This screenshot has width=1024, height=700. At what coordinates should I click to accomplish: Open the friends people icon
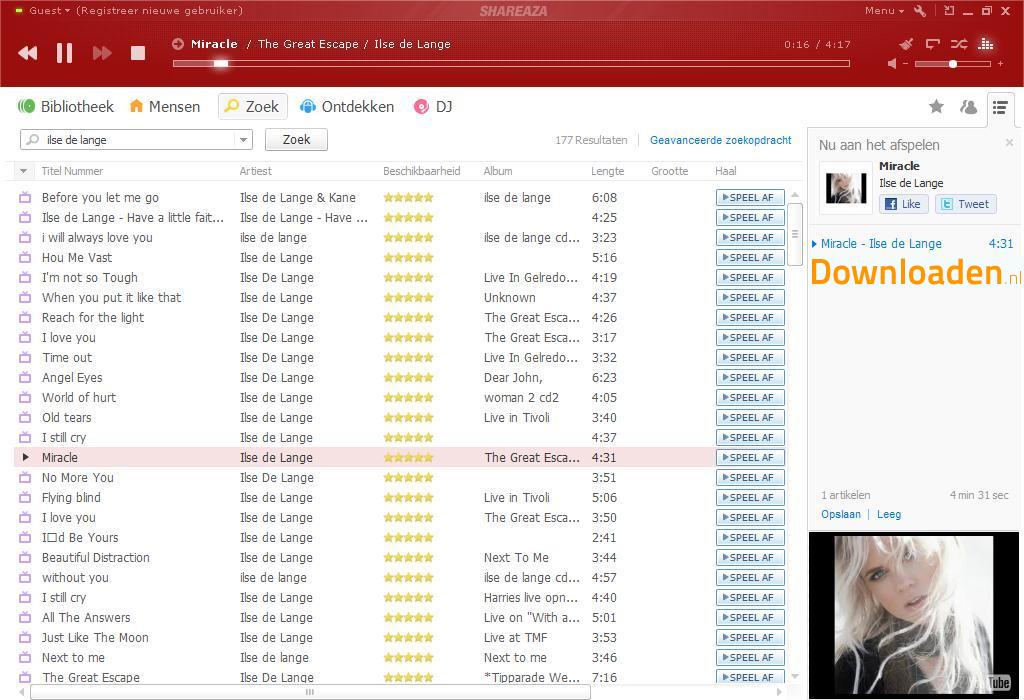[x=968, y=106]
